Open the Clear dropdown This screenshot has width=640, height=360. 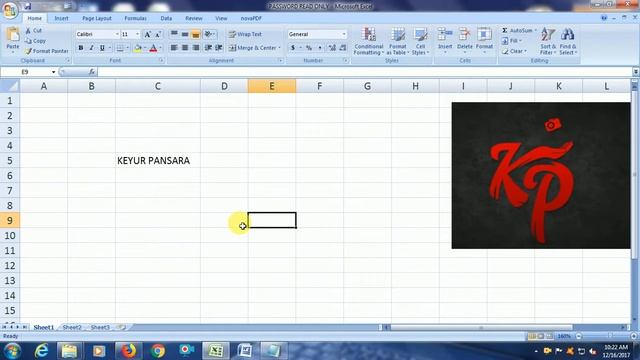click(x=514, y=51)
